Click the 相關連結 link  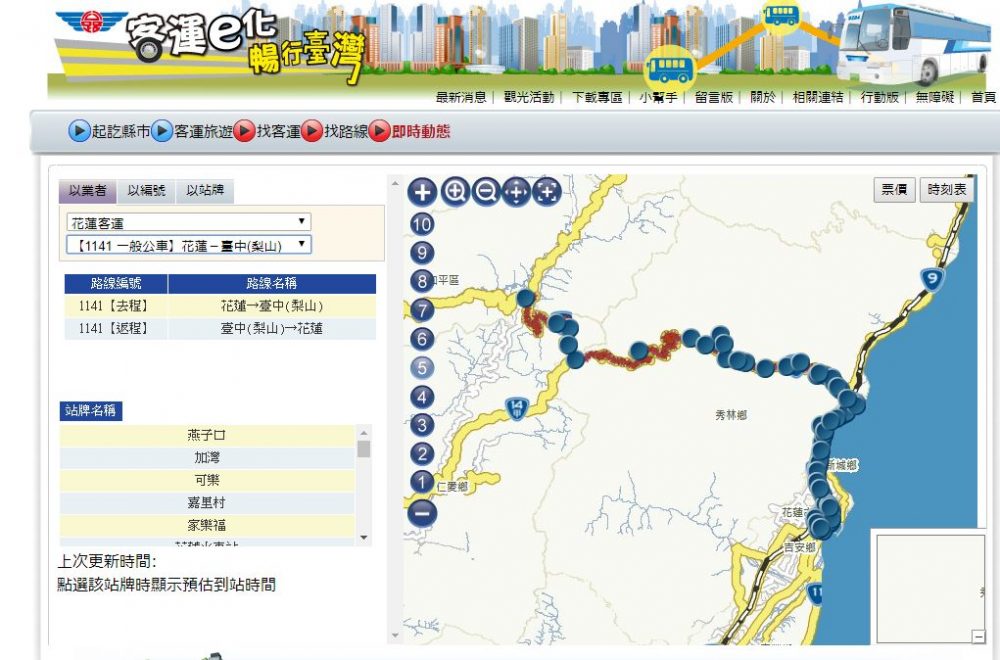(818, 97)
